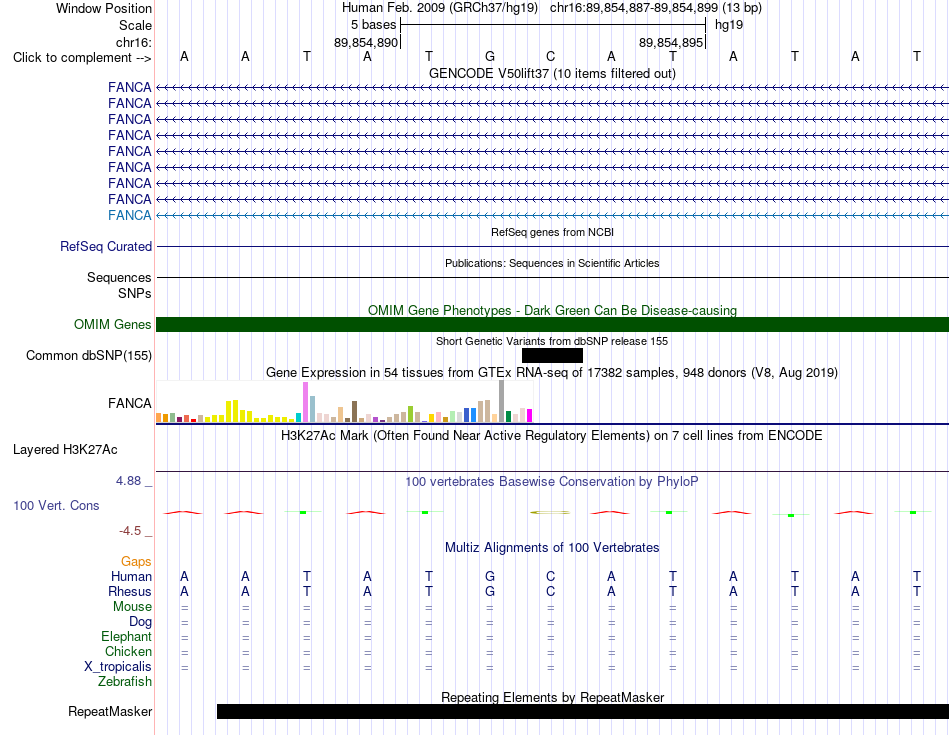Open '100 vertebrates Basewise Conservation by PhyloP' title
Viewport: 950px width, 735px height.
[552, 482]
